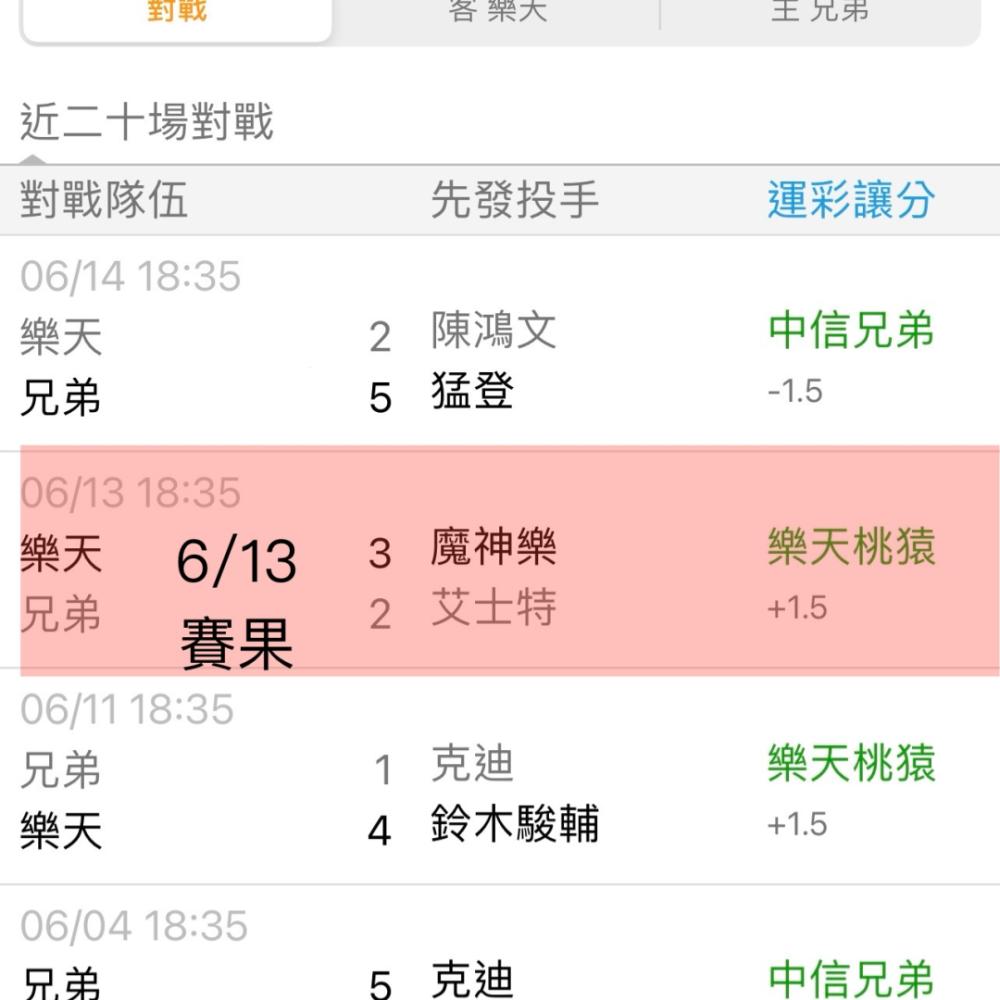
Task: Select starting pitcher 猛登
Action: (473, 390)
